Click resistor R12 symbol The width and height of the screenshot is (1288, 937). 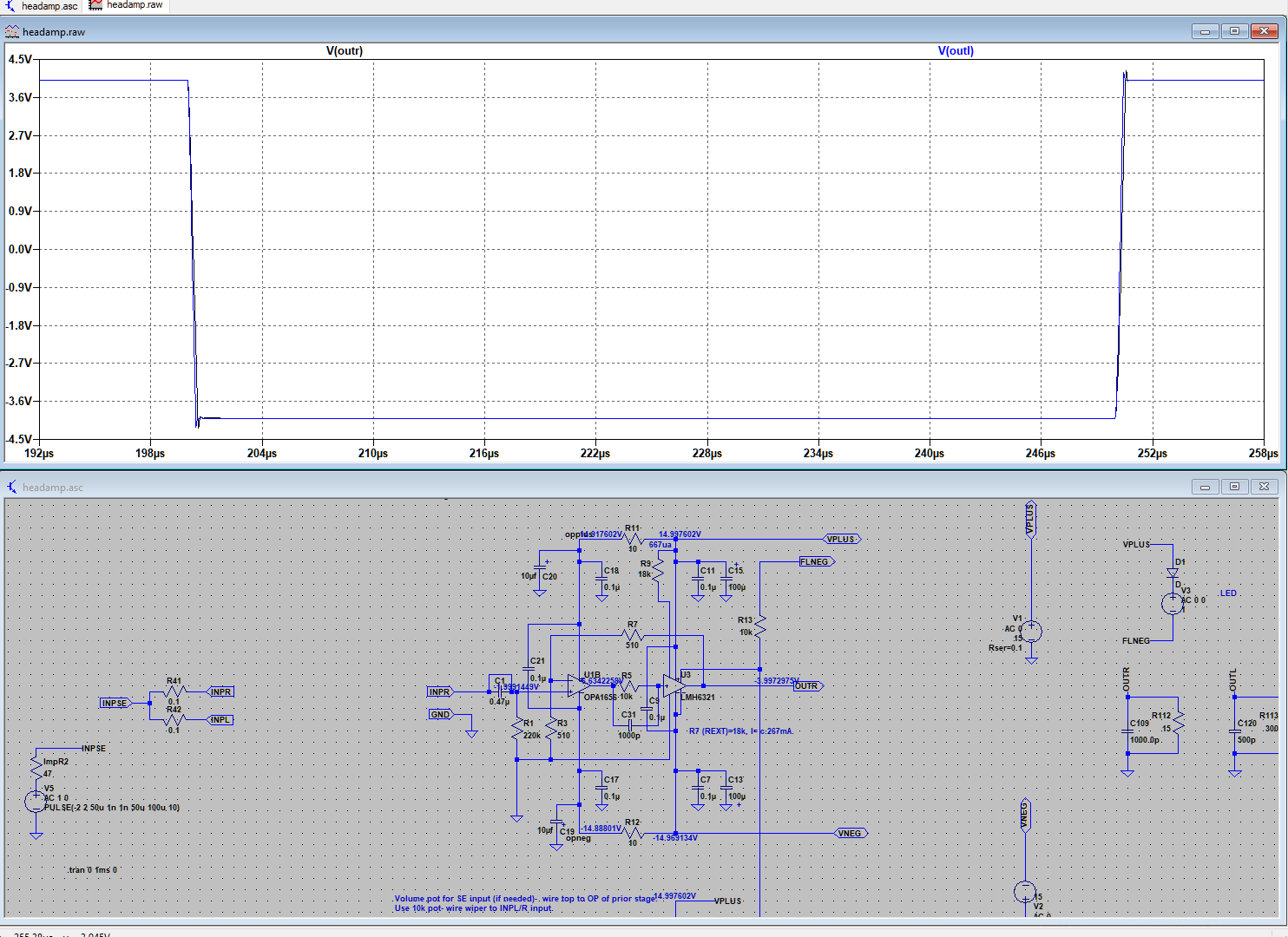point(633,833)
